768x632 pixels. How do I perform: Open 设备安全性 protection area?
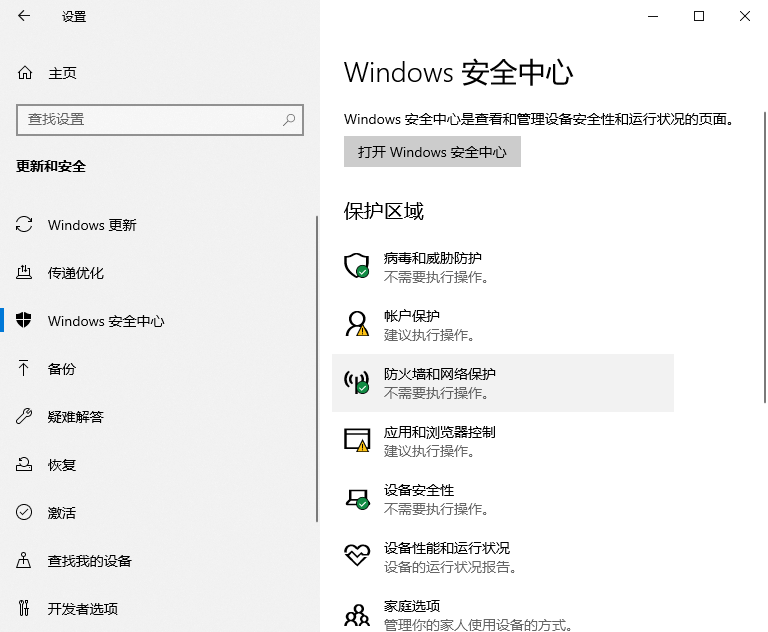click(503, 499)
